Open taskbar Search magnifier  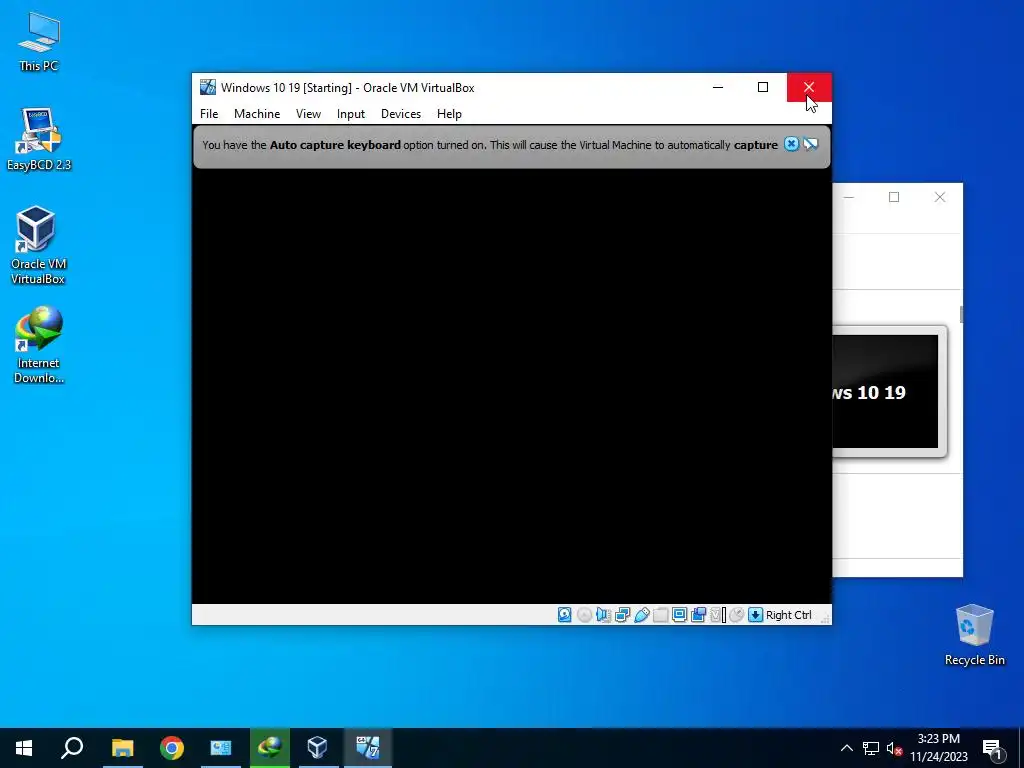coord(72,748)
